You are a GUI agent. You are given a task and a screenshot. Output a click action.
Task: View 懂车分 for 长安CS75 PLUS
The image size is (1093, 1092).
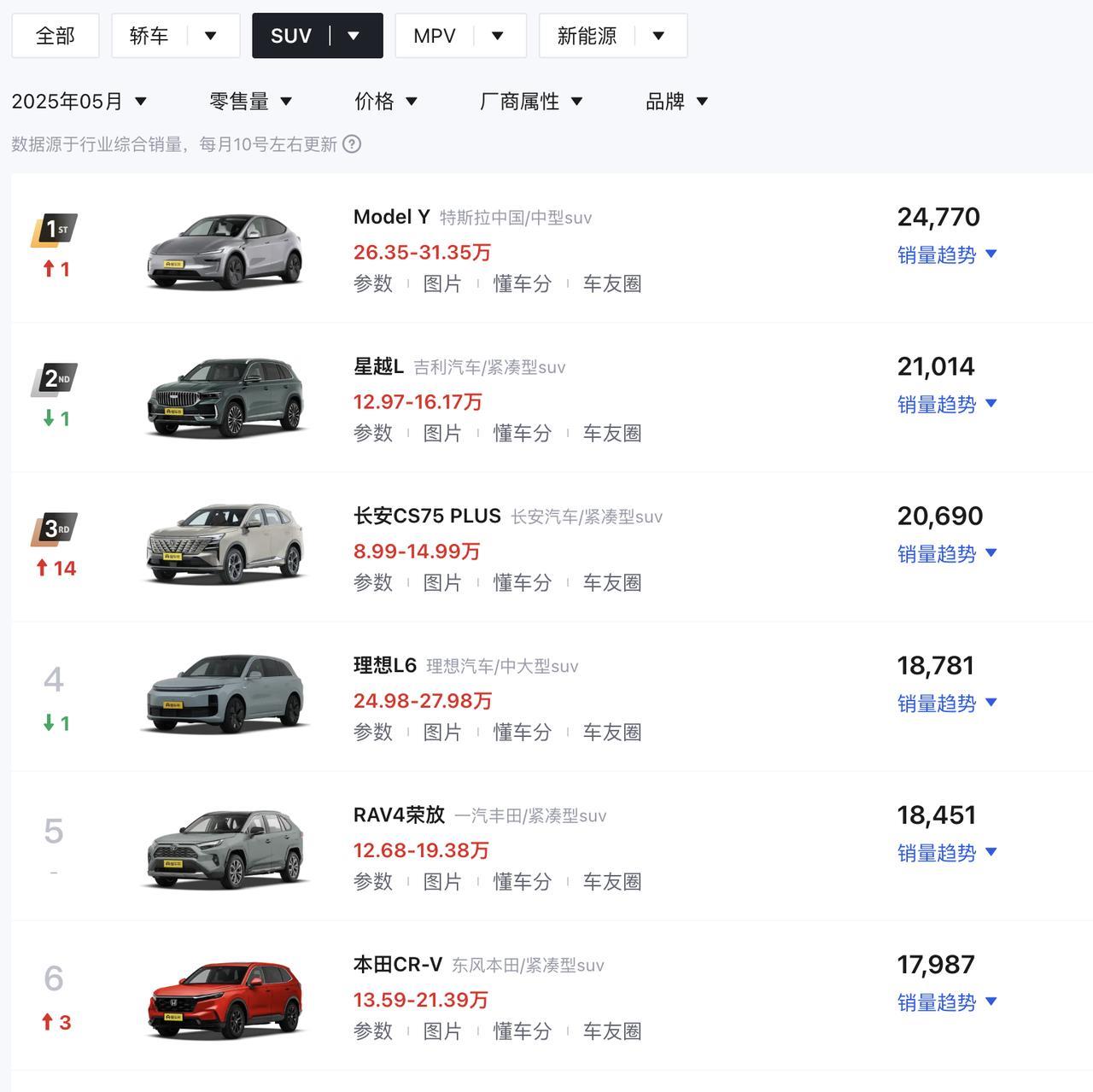[523, 582]
